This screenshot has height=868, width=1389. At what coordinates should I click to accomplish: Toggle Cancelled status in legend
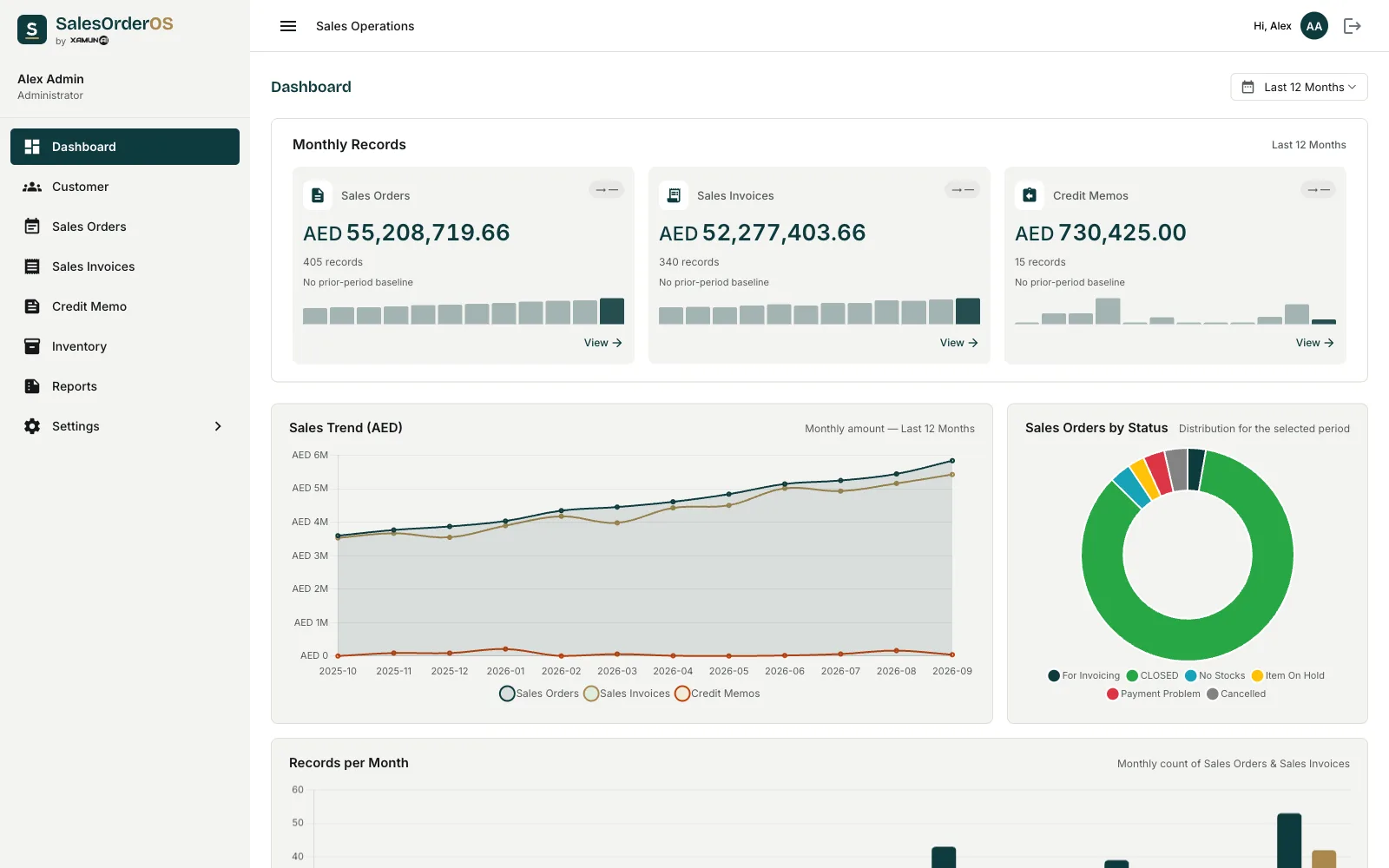1236,694
